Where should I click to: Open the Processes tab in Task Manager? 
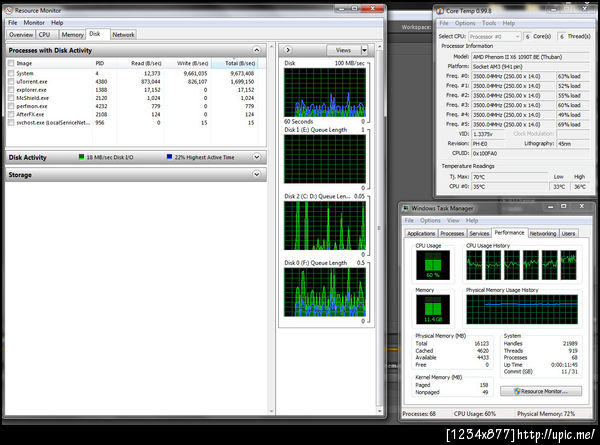coord(454,233)
